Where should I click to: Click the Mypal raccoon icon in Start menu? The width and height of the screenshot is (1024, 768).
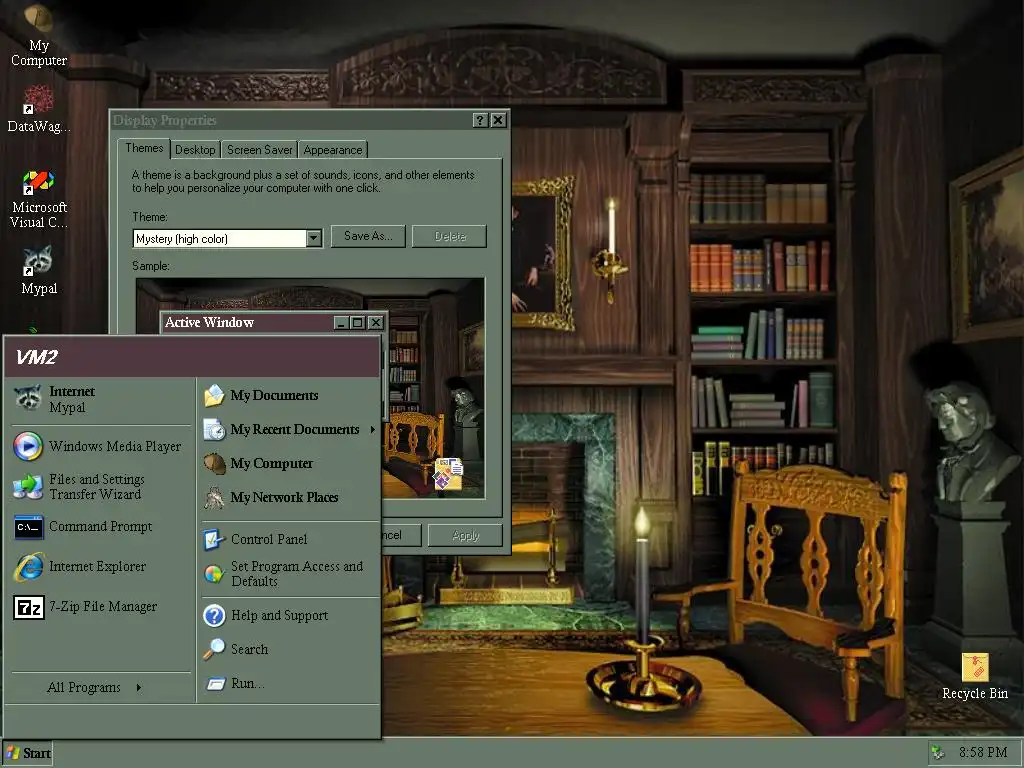coord(27,398)
